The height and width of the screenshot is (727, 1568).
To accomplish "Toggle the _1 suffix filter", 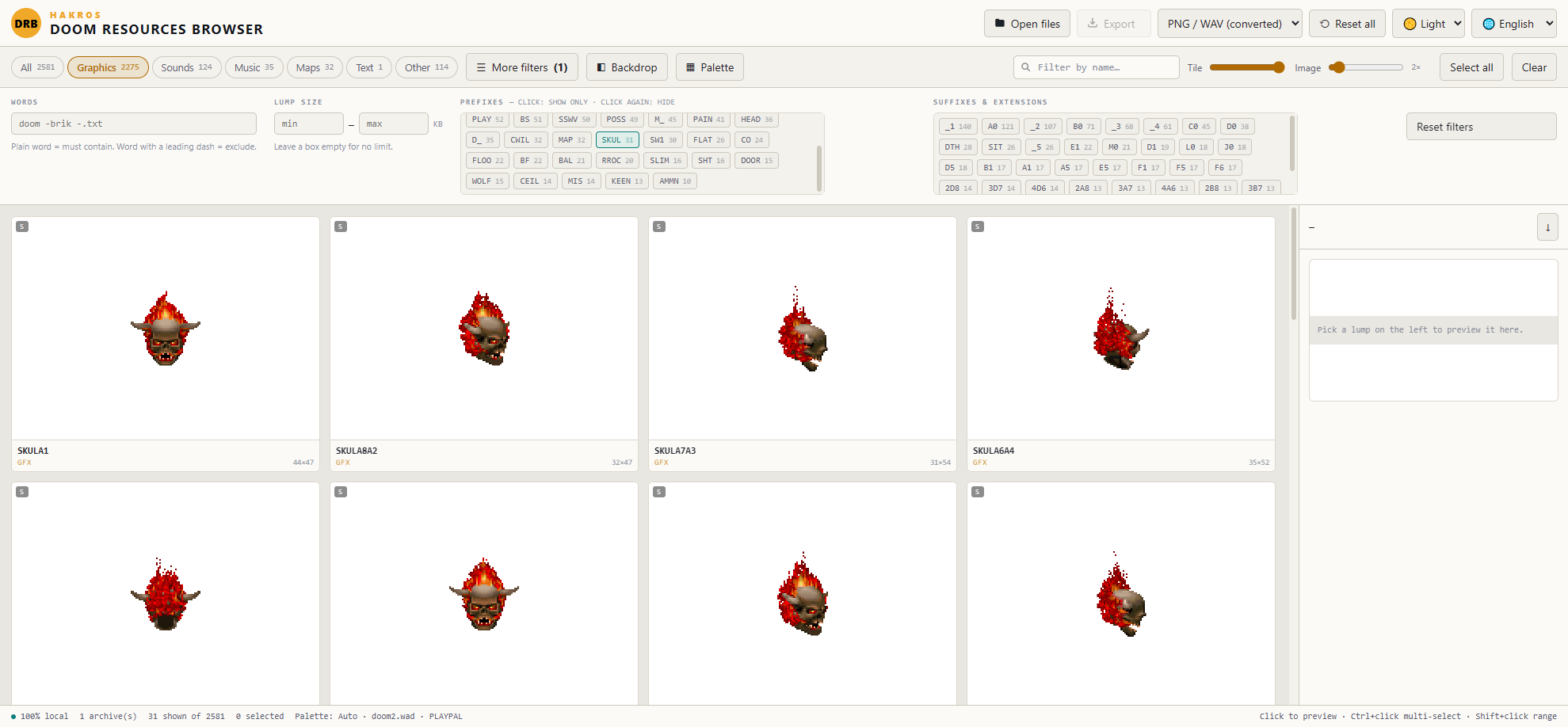I will pyautogui.click(x=958, y=127).
